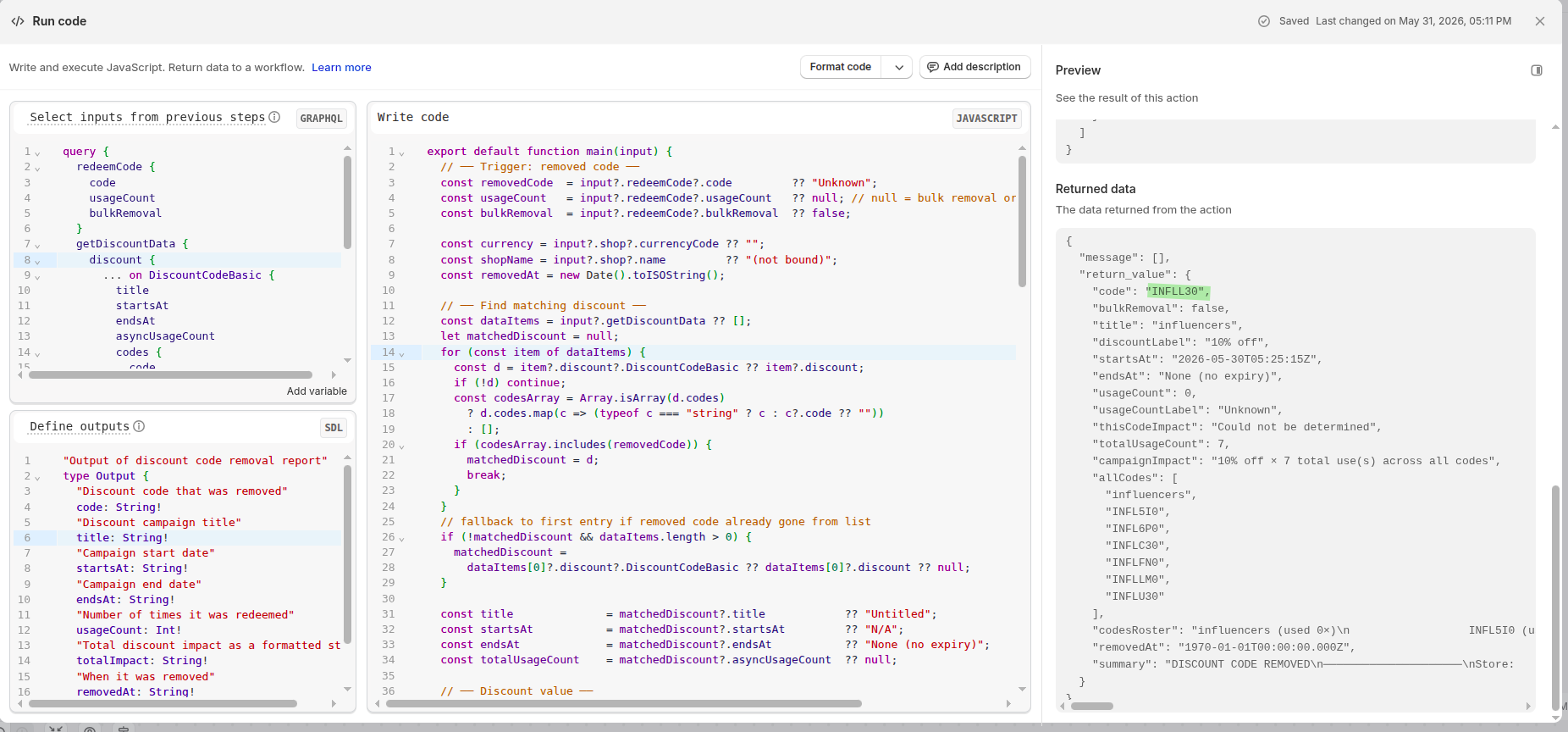Image resolution: width=1568 pixels, height=732 pixels.
Task: Click the Run code brackets icon
Action: (18, 21)
